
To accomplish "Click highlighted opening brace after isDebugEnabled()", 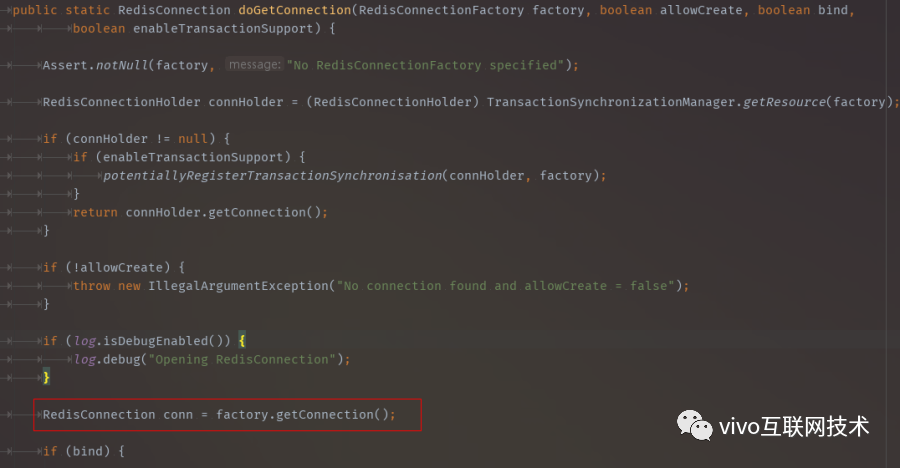I will coord(242,341).
